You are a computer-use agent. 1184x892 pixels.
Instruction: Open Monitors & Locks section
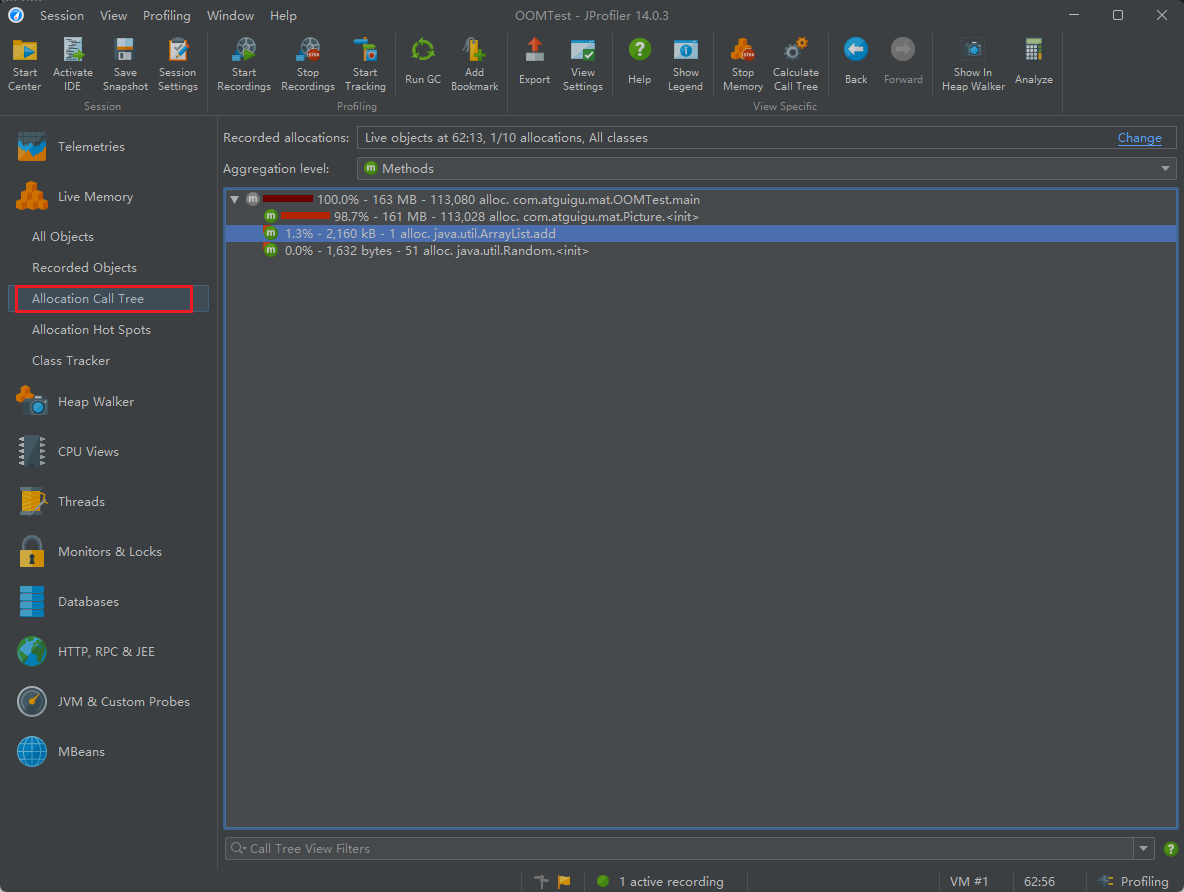108,551
